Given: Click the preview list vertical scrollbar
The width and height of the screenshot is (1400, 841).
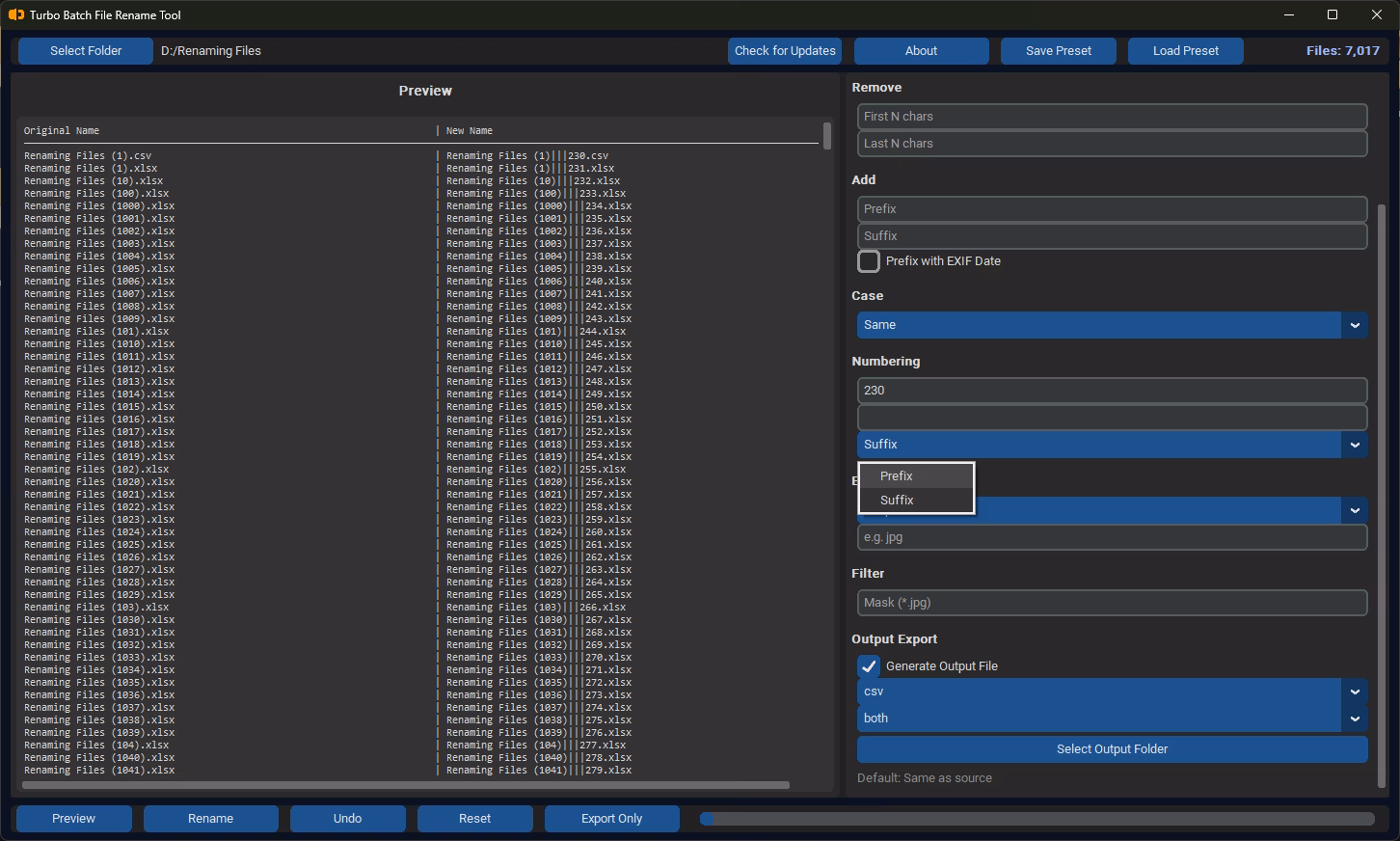Looking at the screenshot, I should pos(827,135).
